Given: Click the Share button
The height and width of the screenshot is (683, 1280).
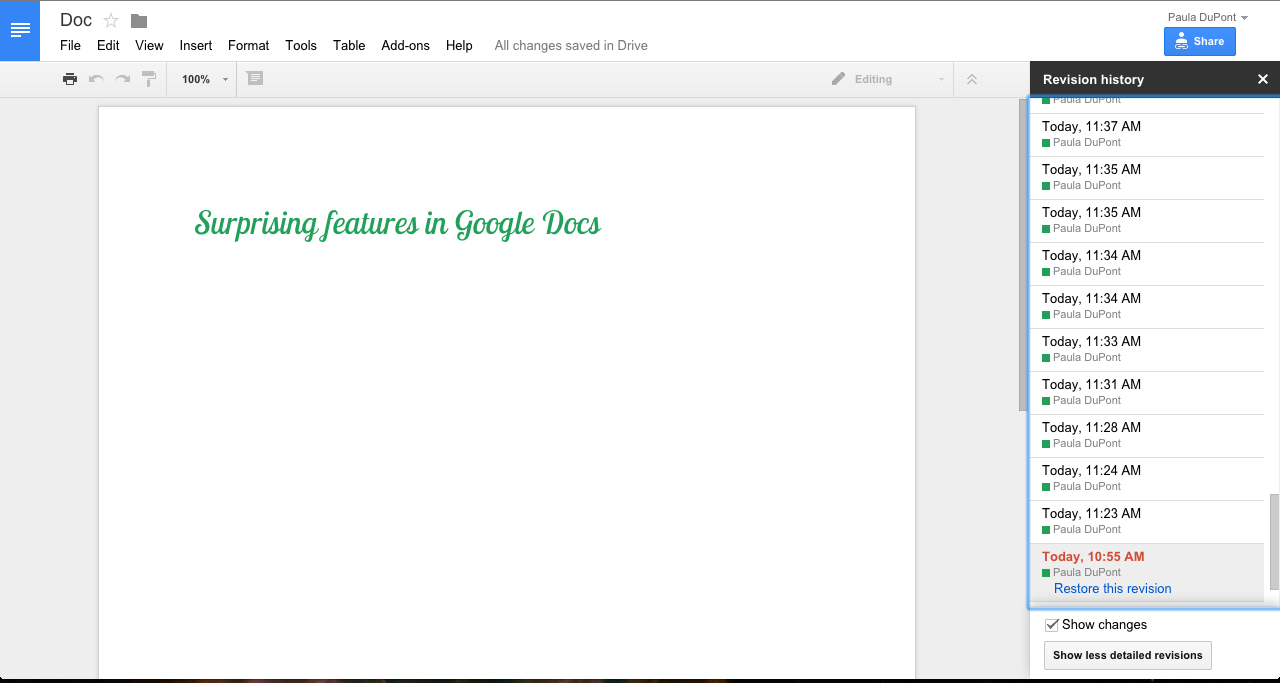Looking at the screenshot, I should [1200, 41].
